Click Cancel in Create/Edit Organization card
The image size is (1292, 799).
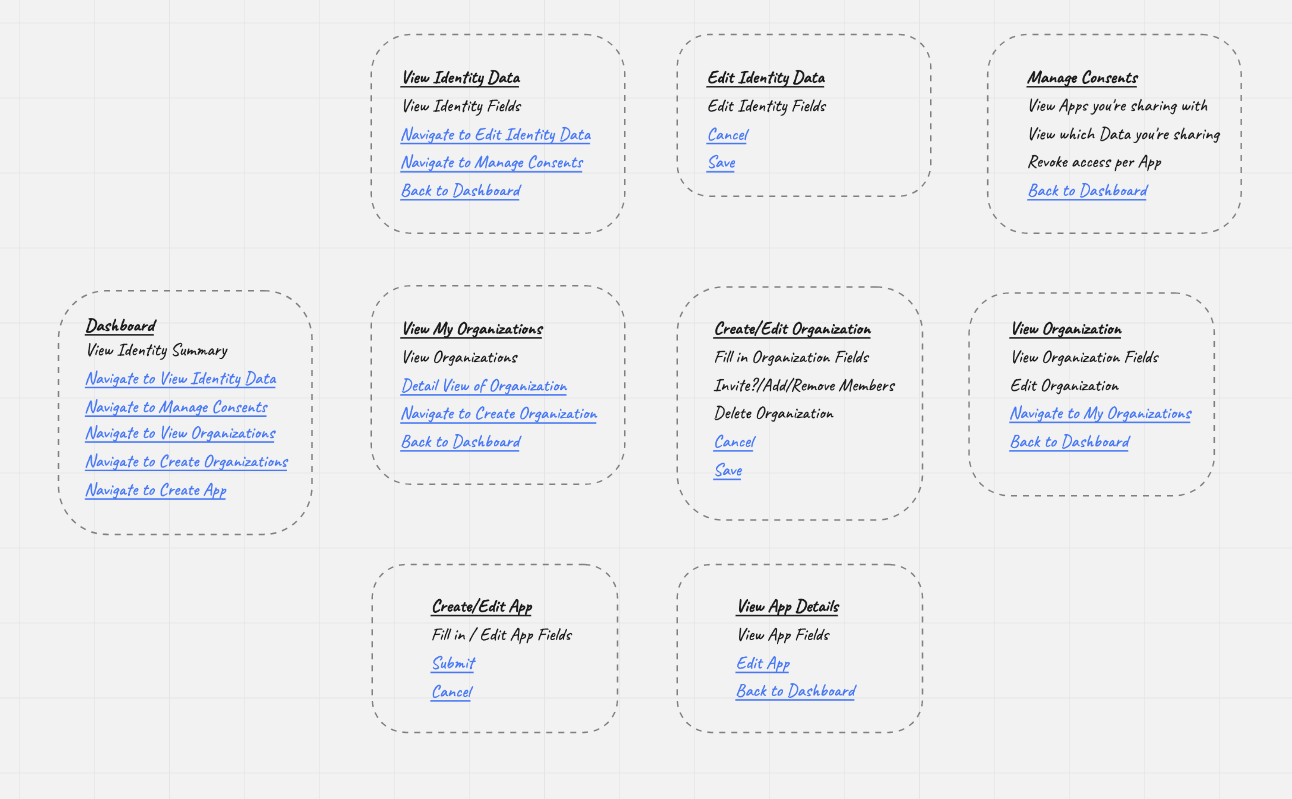pos(734,442)
